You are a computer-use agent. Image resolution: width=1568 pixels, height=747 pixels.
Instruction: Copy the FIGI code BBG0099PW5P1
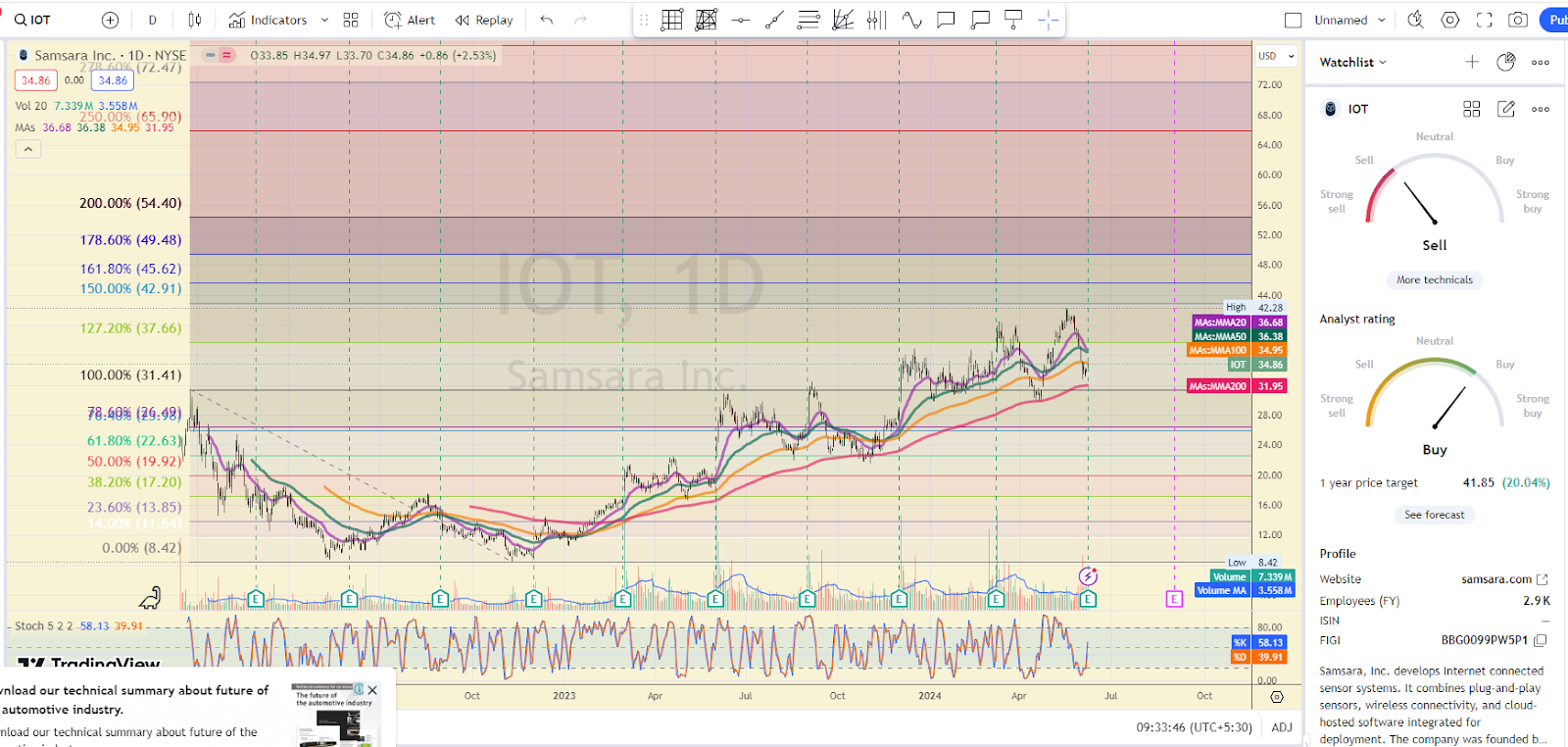point(1541,640)
